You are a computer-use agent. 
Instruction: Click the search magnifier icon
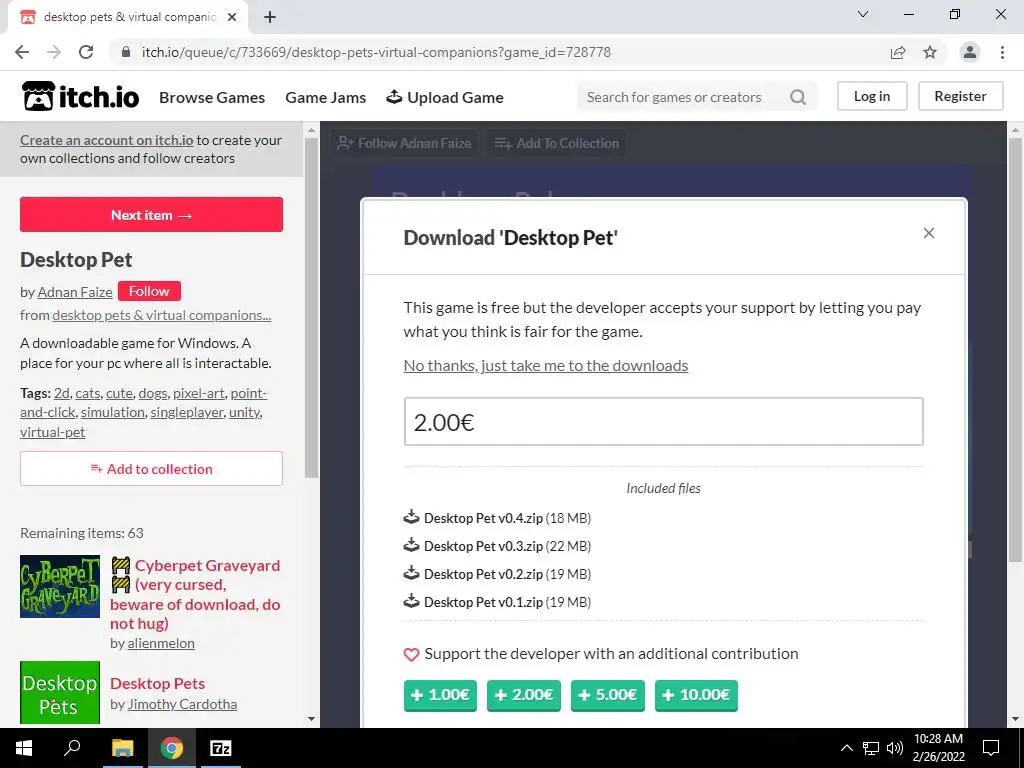(x=797, y=97)
